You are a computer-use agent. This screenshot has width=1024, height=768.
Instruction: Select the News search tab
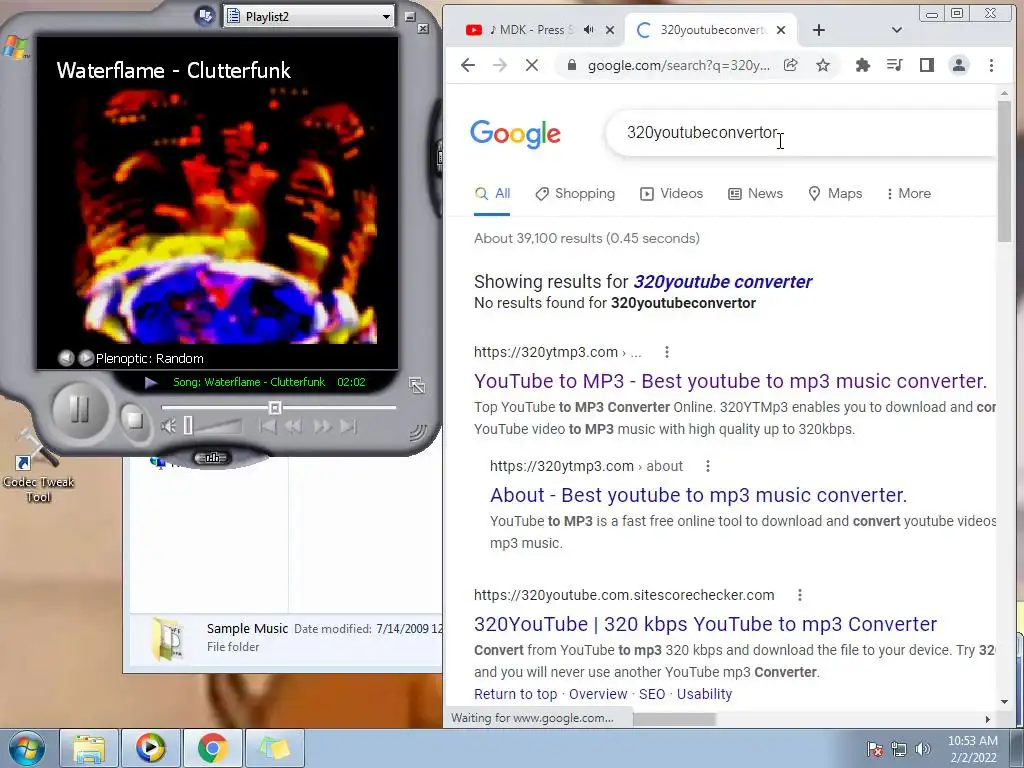point(756,194)
